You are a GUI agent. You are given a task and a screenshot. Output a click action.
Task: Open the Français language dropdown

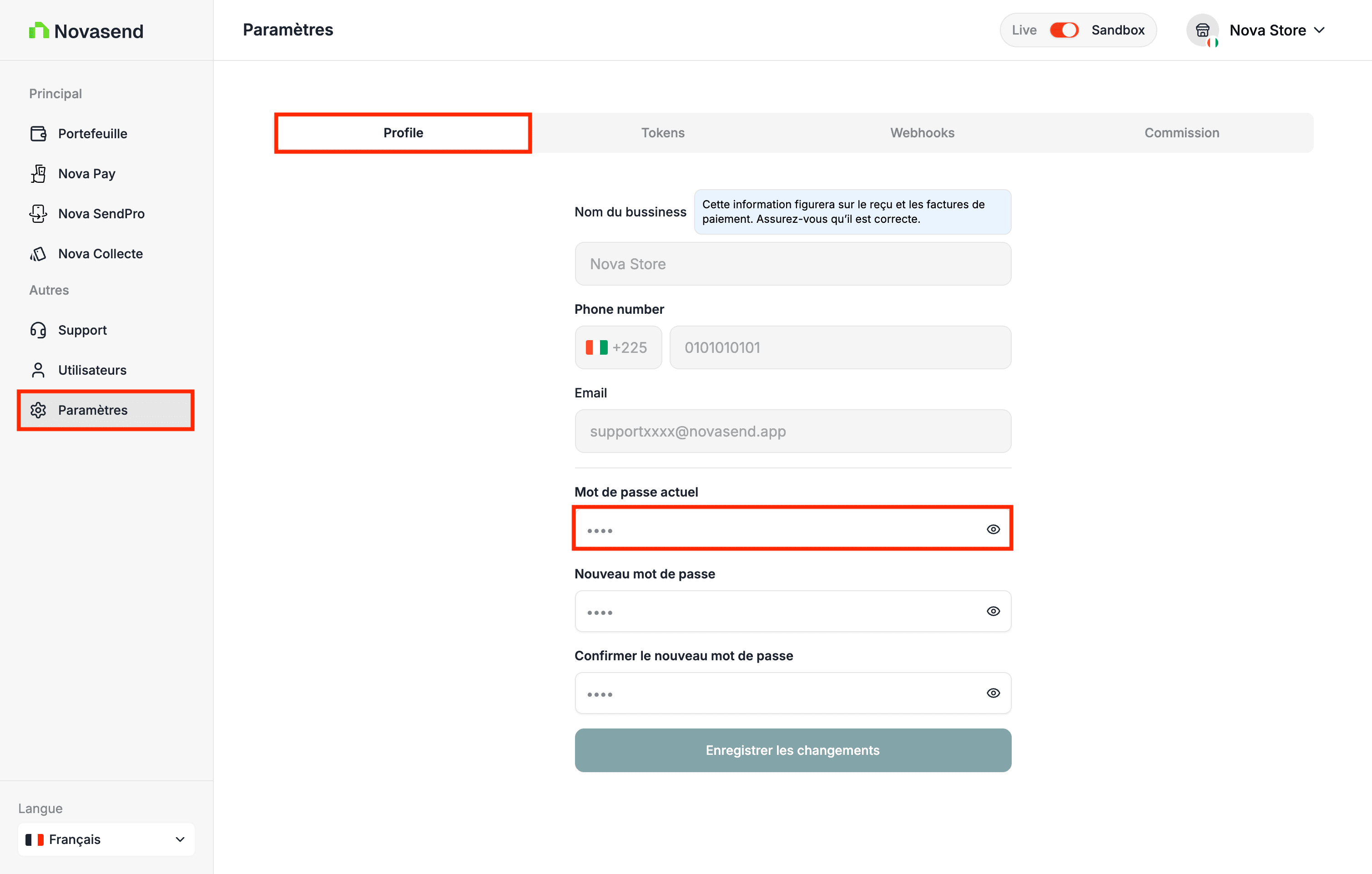pos(106,840)
